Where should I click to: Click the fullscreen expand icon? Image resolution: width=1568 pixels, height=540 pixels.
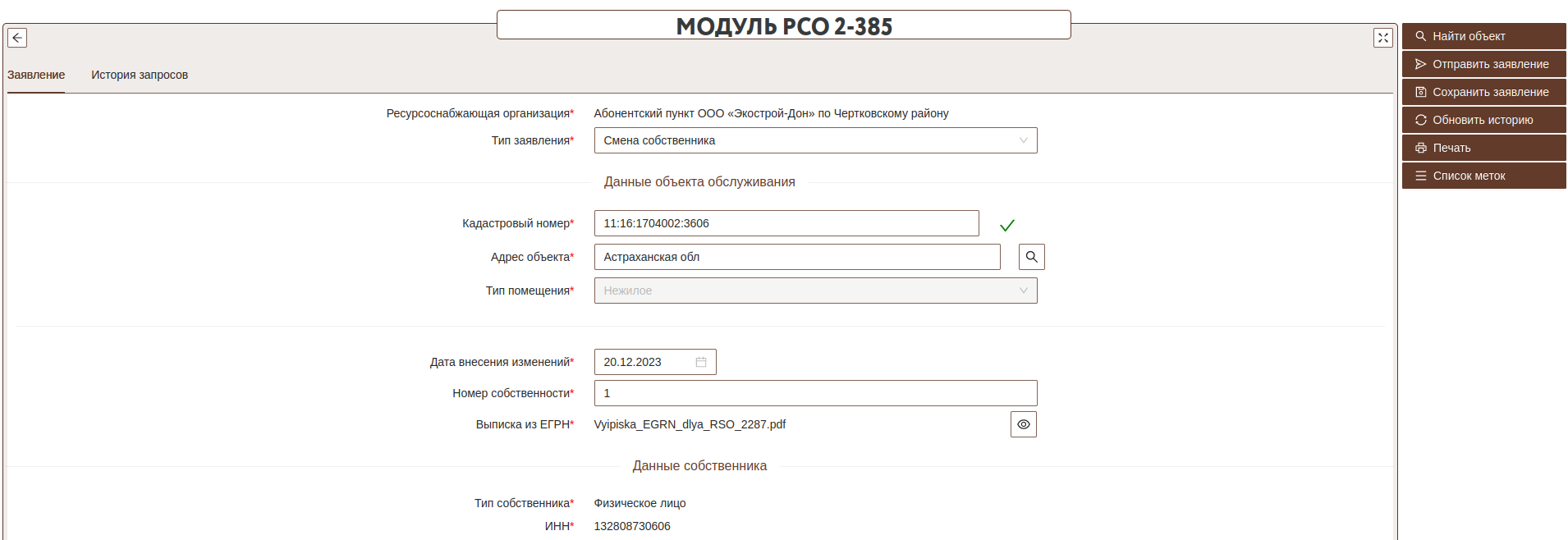tap(1382, 38)
